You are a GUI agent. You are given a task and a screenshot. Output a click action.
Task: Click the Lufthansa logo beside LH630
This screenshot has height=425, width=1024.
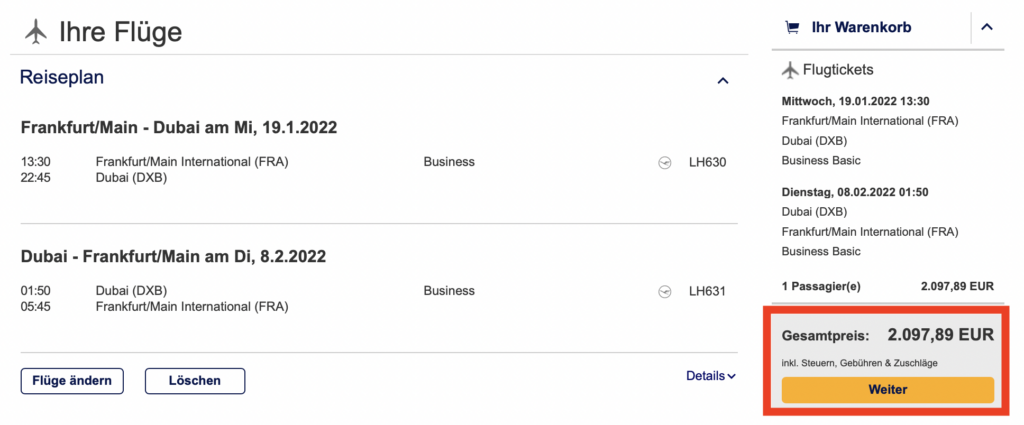pyautogui.click(x=665, y=162)
